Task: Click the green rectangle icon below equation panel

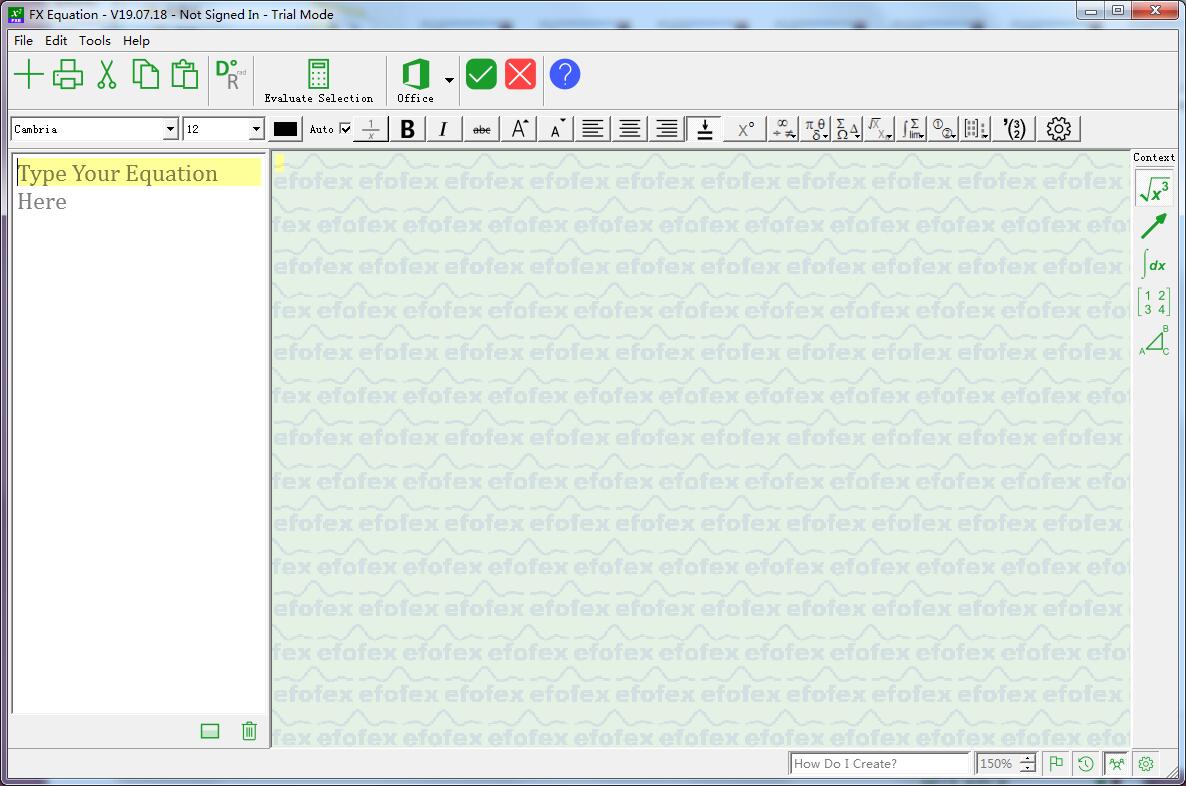Action: coord(210,731)
